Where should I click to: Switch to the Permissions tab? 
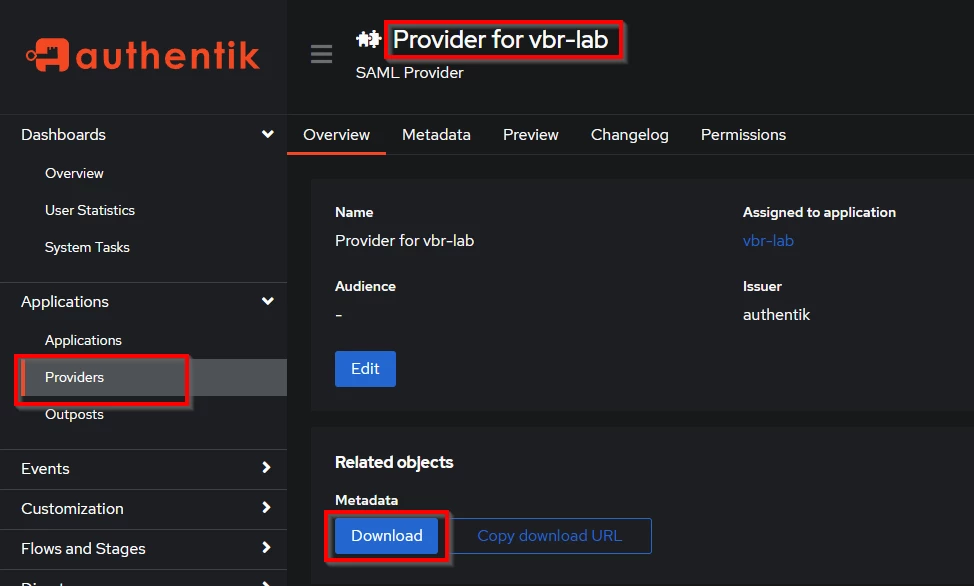coord(743,135)
